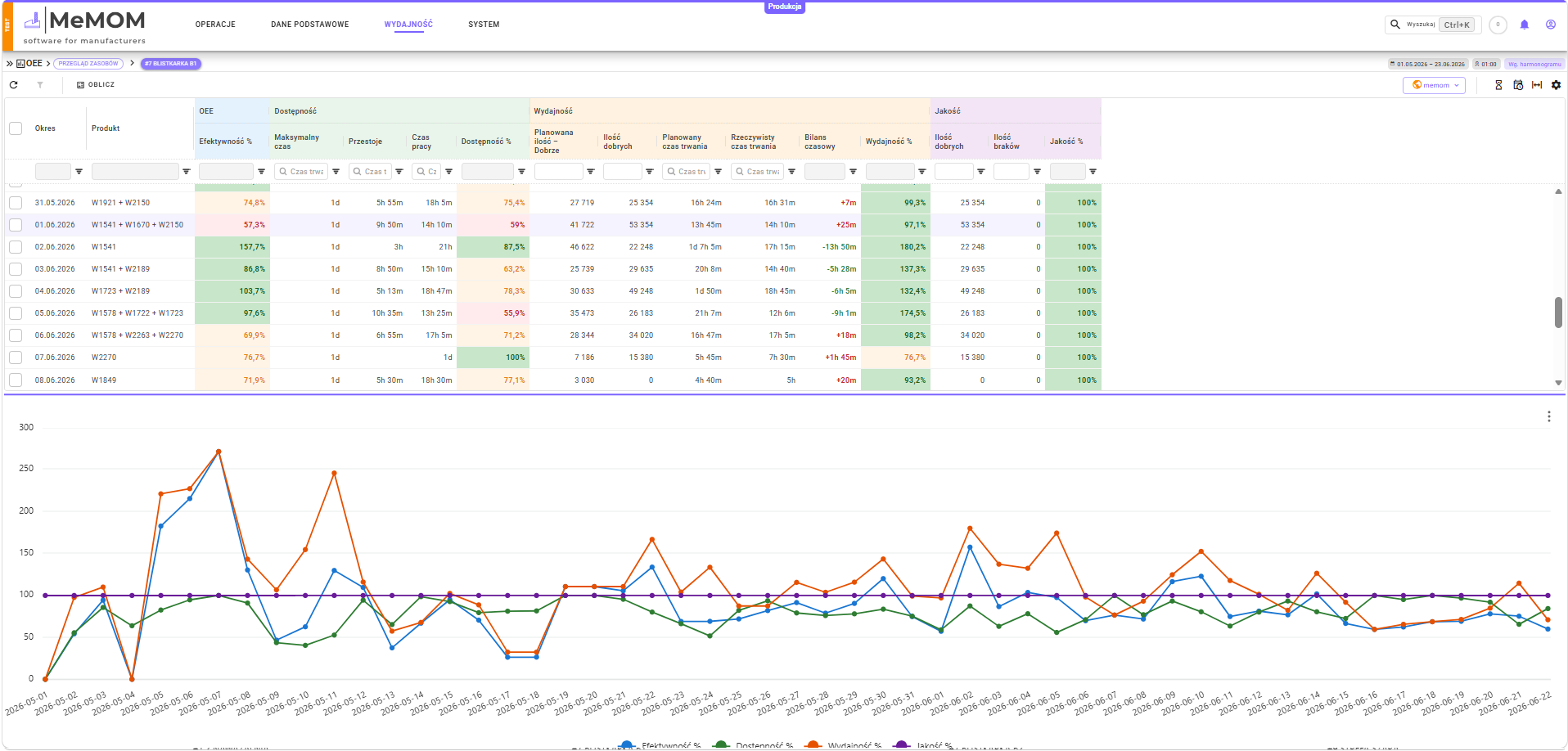Open table settings gear icon
This screenshot has height=751, width=1568.
click(x=1556, y=85)
